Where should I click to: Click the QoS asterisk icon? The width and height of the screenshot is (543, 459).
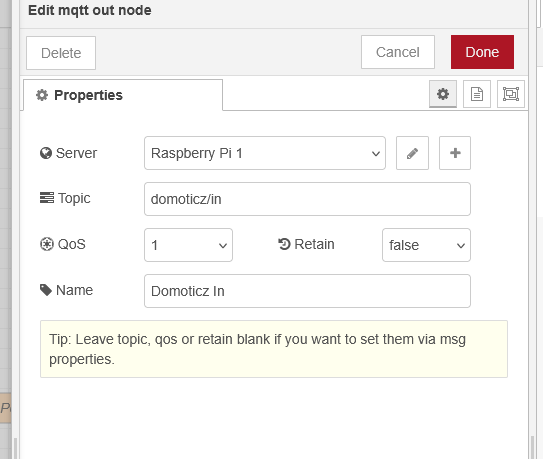pos(47,244)
